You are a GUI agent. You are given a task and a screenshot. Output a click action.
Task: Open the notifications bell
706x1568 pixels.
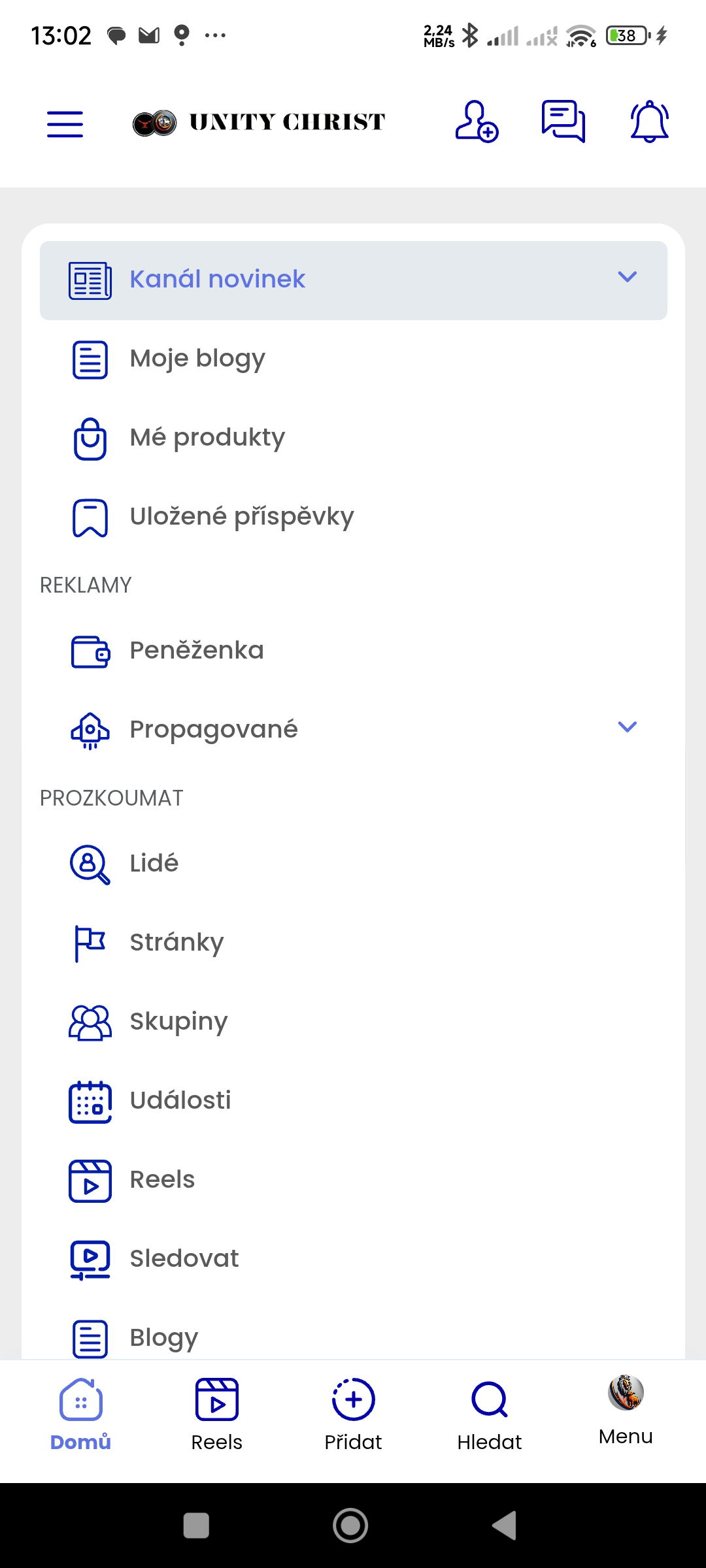tap(649, 122)
